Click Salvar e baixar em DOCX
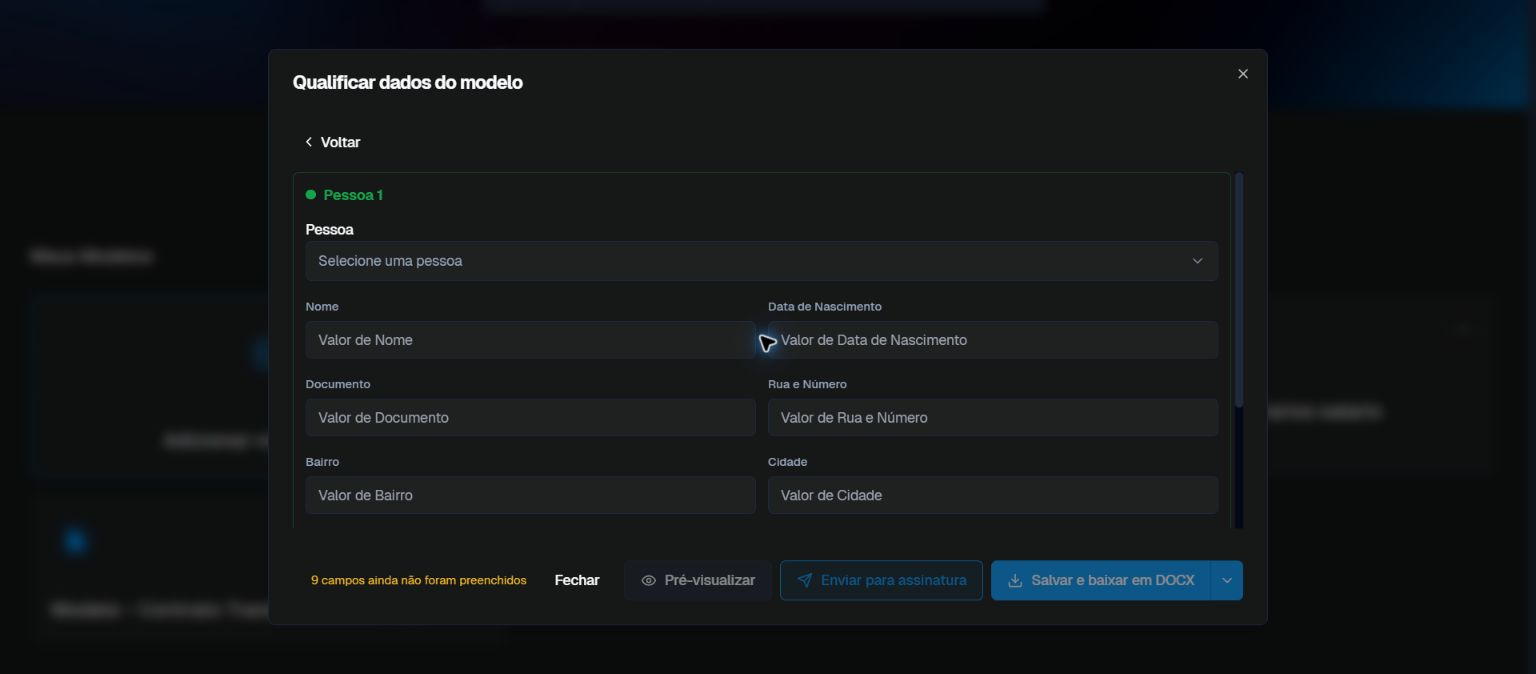Viewport: 1536px width, 674px height. click(1101, 580)
